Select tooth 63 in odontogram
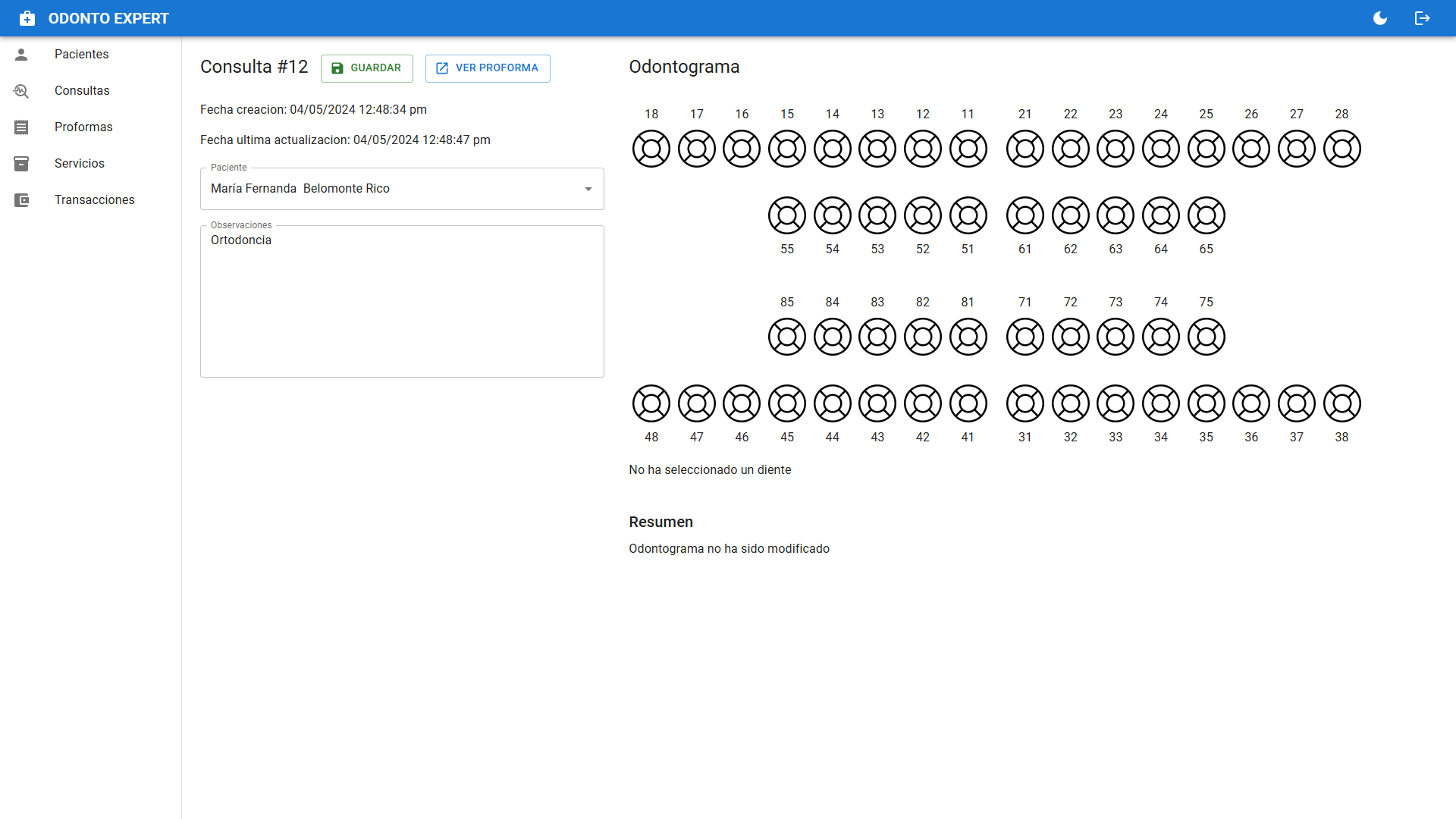This screenshot has width=1456, height=819. click(x=1116, y=215)
